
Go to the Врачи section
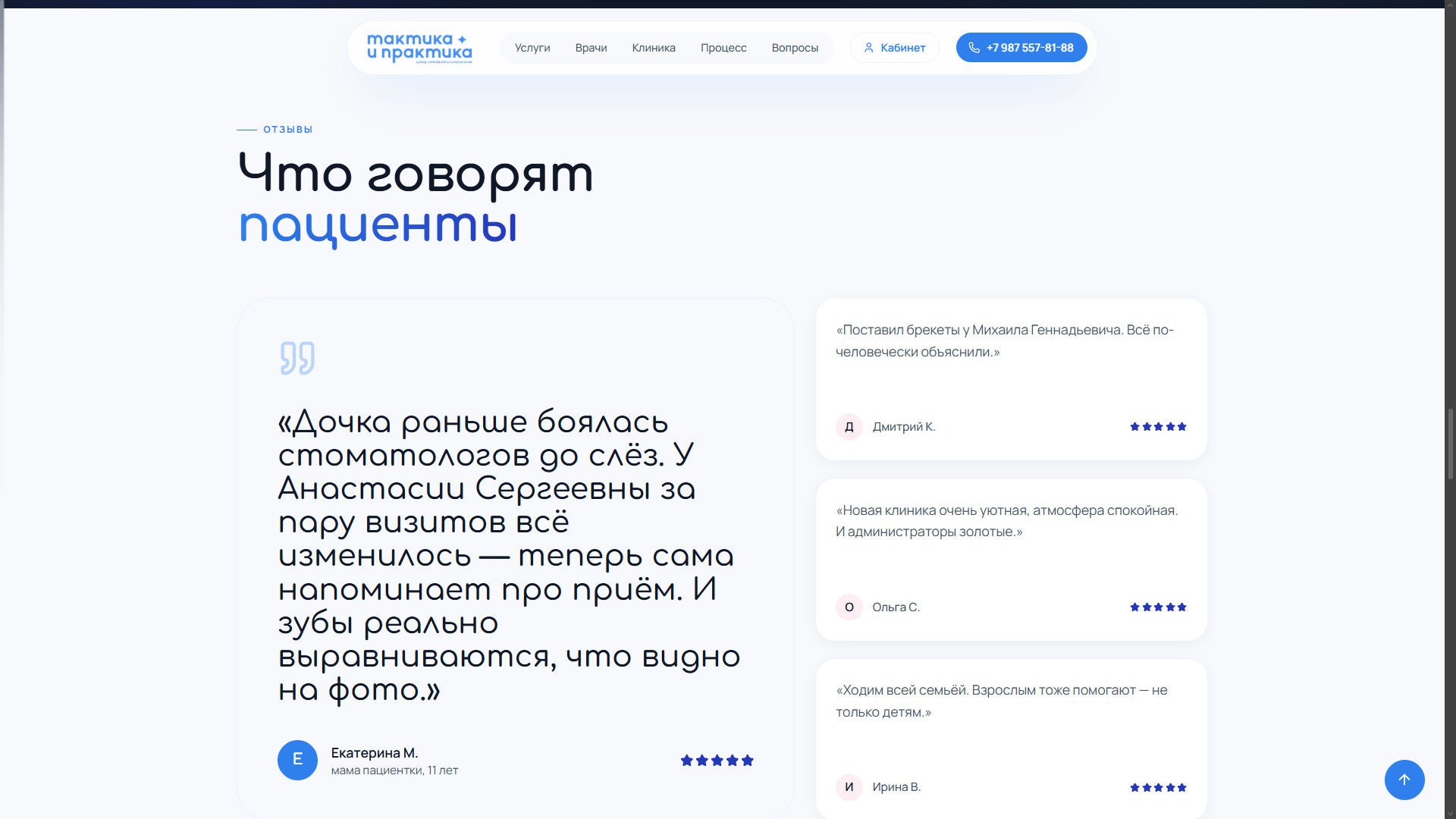click(591, 48)
